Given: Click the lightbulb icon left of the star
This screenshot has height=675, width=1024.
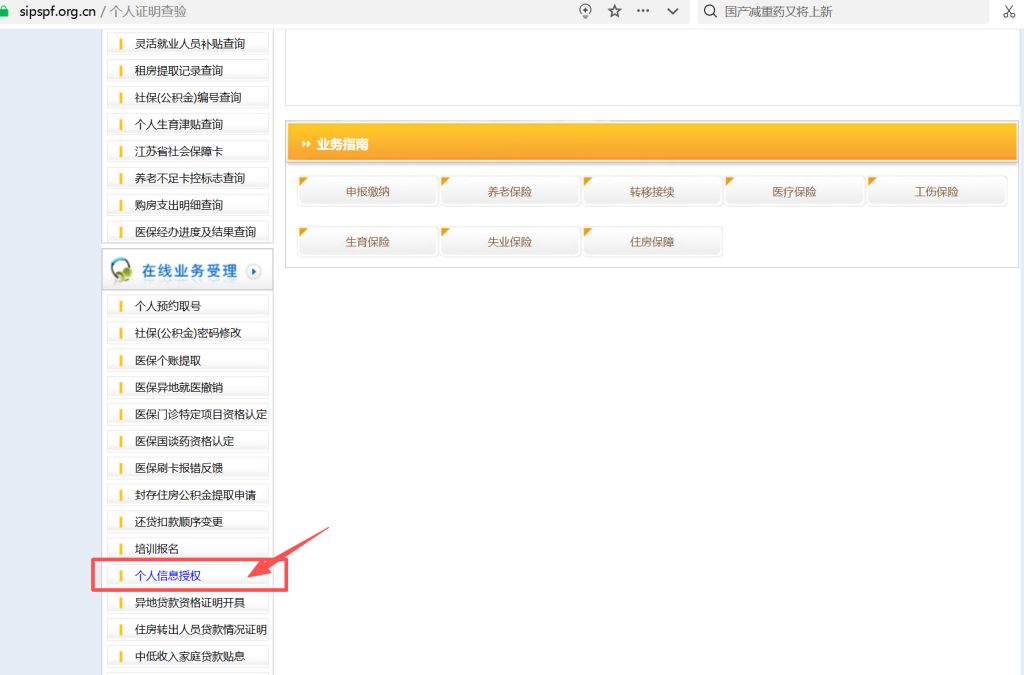Looking at the screenshot, I should click(x=586, y=11).
